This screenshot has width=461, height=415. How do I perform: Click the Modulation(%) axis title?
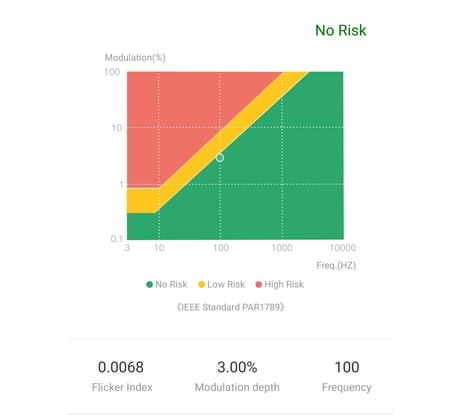point(135,58)
